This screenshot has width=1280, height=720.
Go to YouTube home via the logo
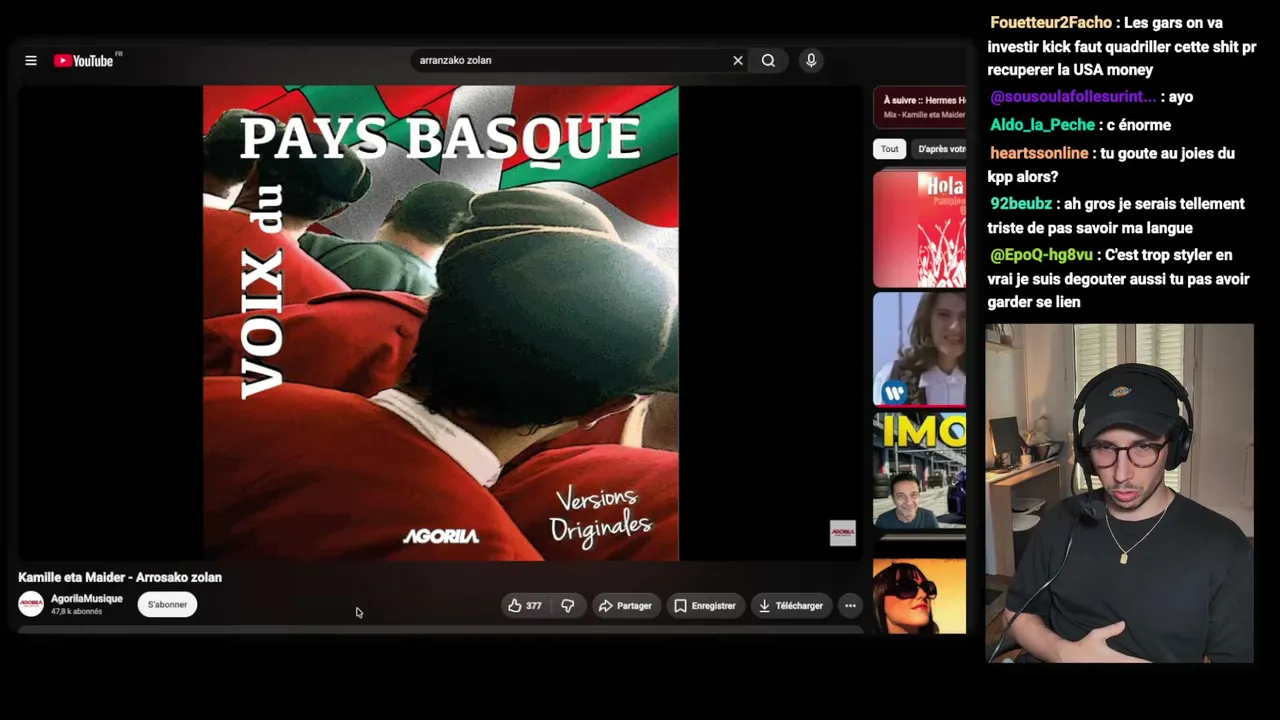coord(84,61)
